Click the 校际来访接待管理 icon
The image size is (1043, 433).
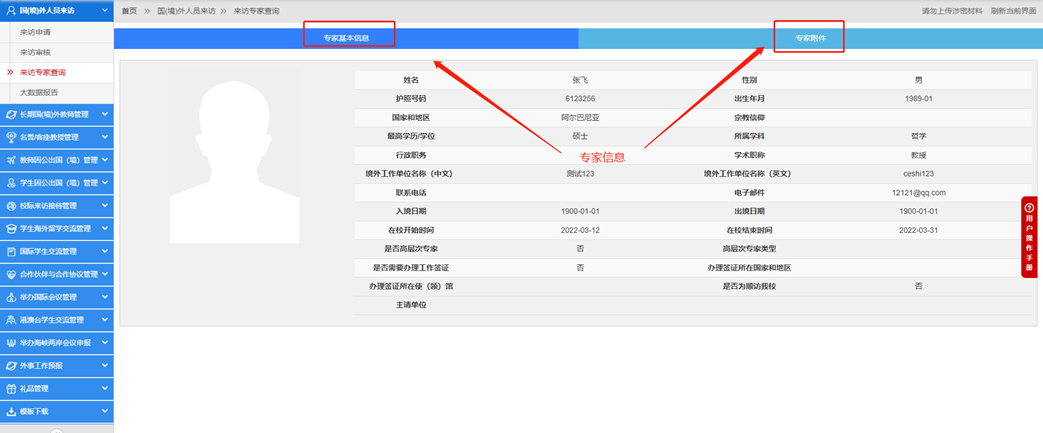click(x=10, y=206)
